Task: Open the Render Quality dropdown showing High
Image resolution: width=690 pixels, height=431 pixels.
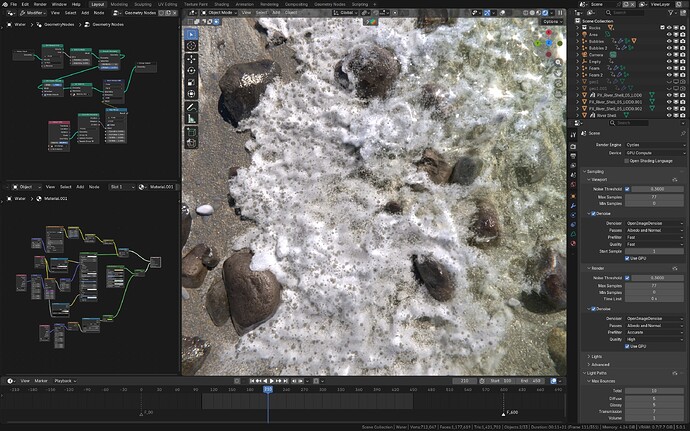Action: (x=654, y=339)
